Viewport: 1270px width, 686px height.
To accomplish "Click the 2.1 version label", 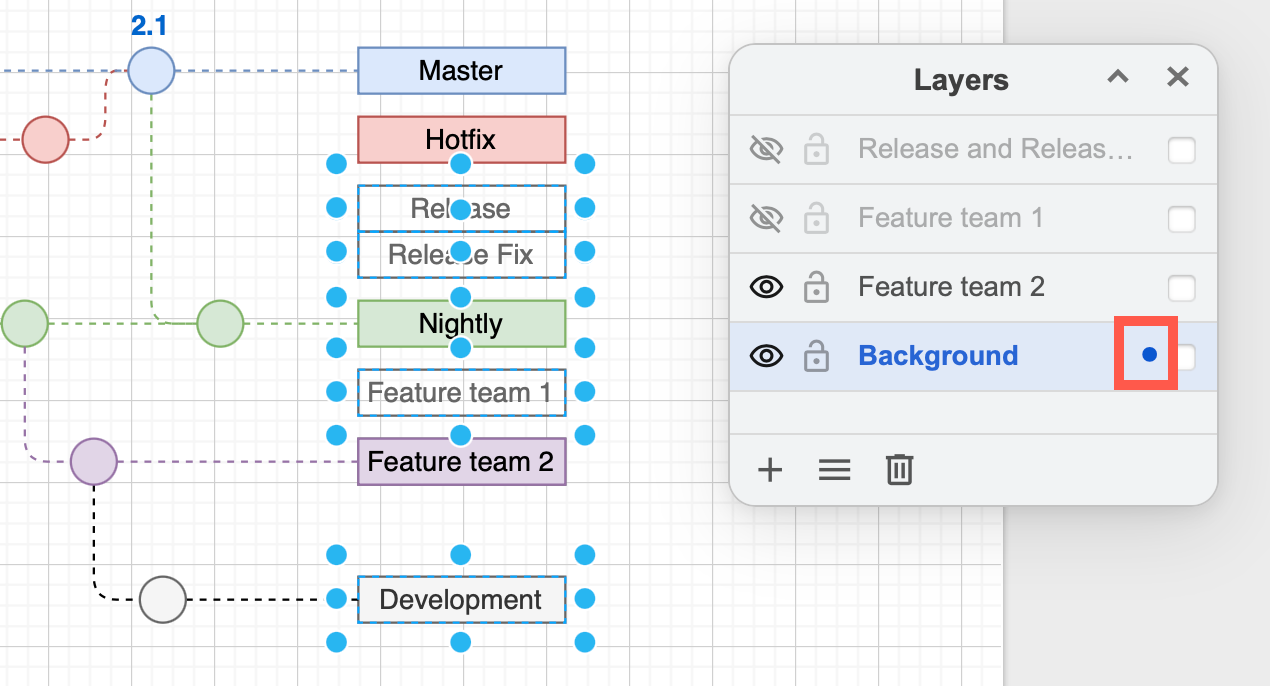I will tap(149, 25).
